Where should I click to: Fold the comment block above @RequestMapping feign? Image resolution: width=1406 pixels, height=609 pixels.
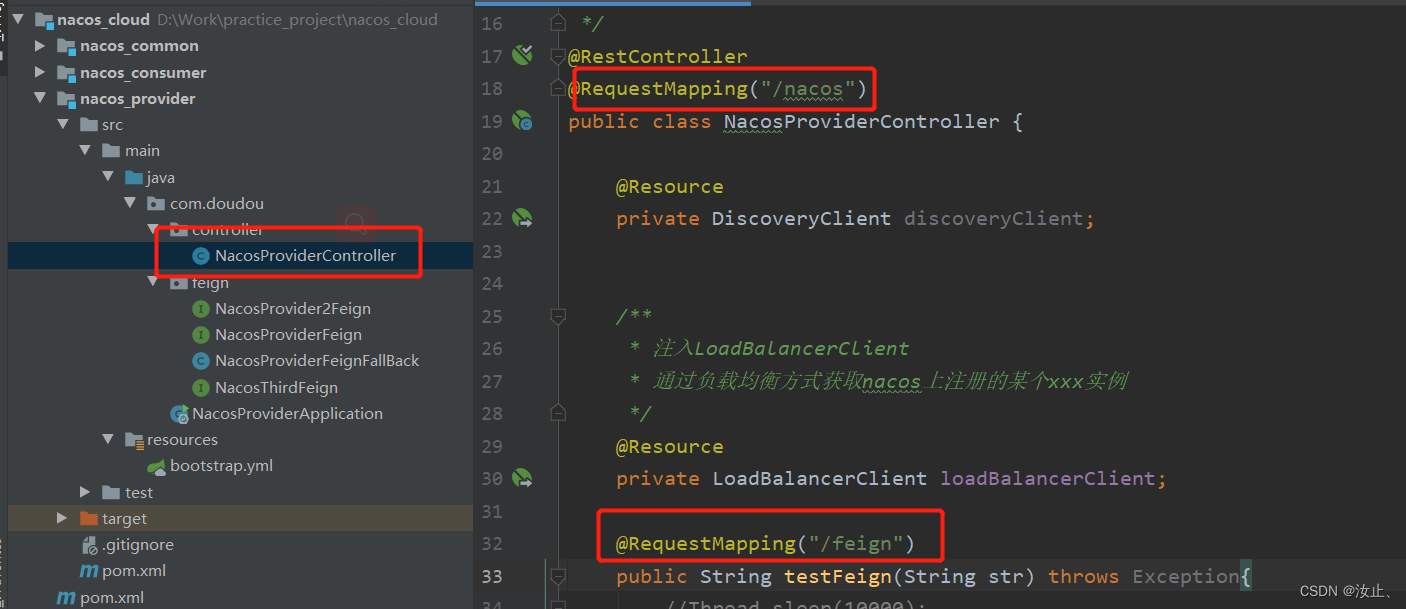click(x=557, y=316)
